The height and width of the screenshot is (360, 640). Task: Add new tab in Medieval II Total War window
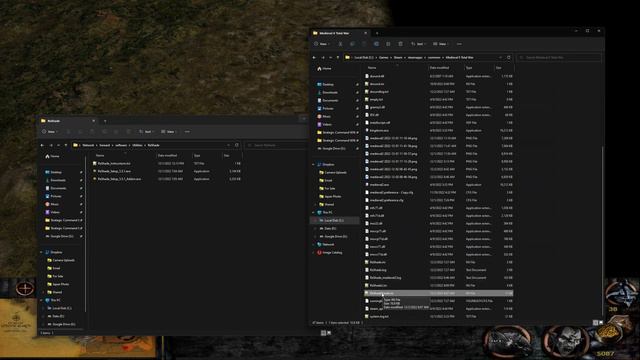click(377, 33)
